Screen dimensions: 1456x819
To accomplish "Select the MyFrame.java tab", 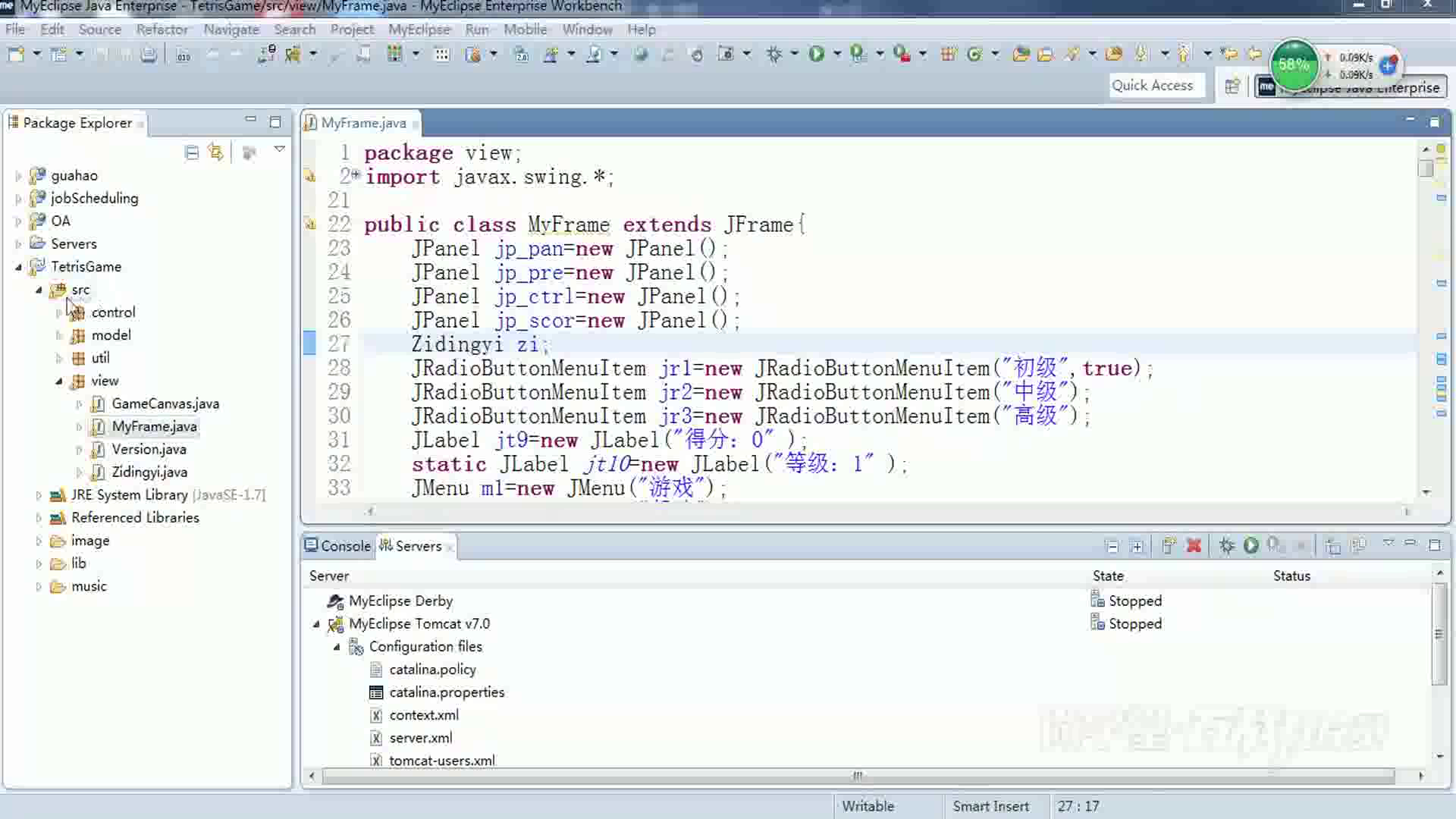I will coord(363,122).
